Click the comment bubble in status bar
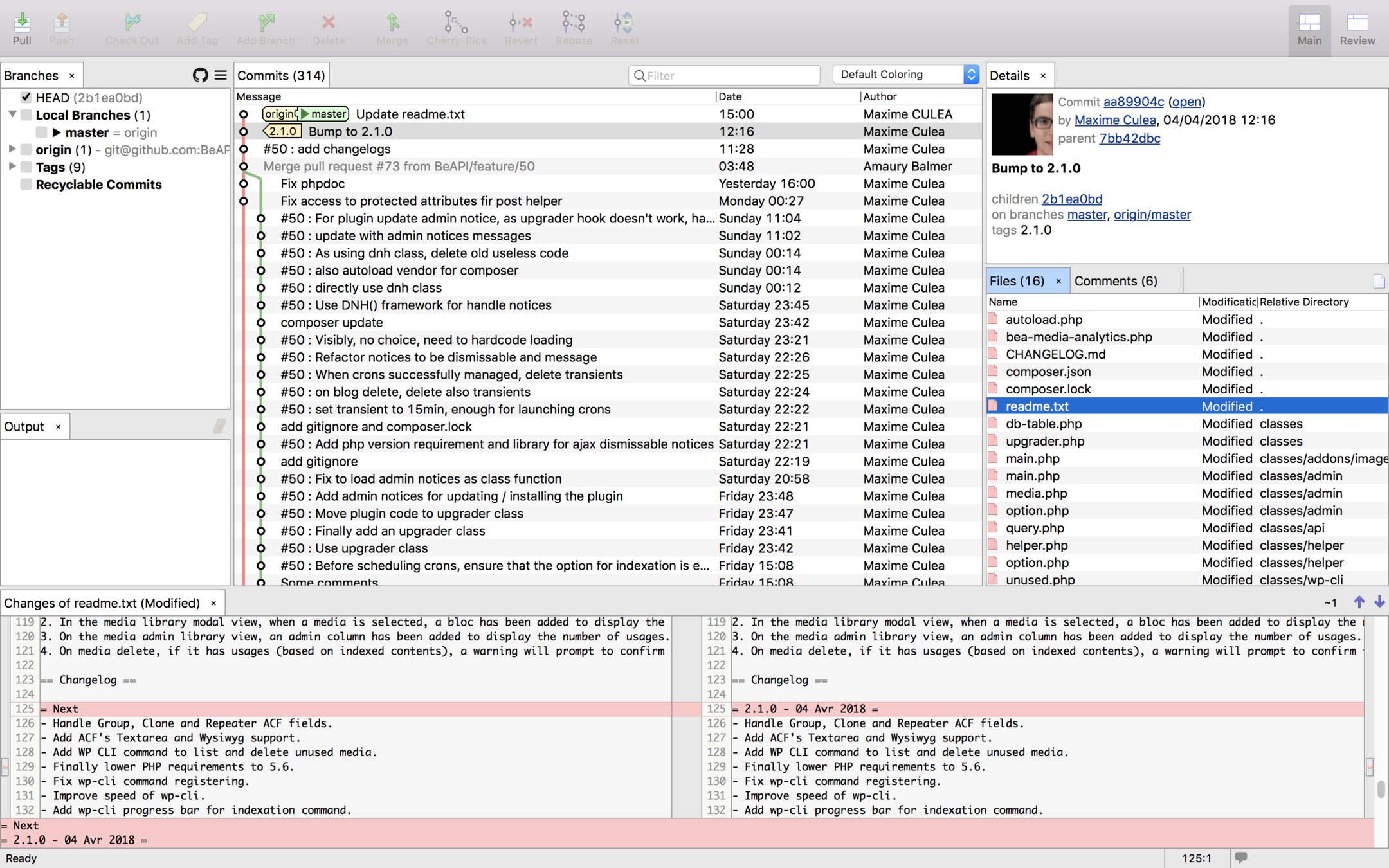The image size is (1389, 868). (x=1241, y=858)
